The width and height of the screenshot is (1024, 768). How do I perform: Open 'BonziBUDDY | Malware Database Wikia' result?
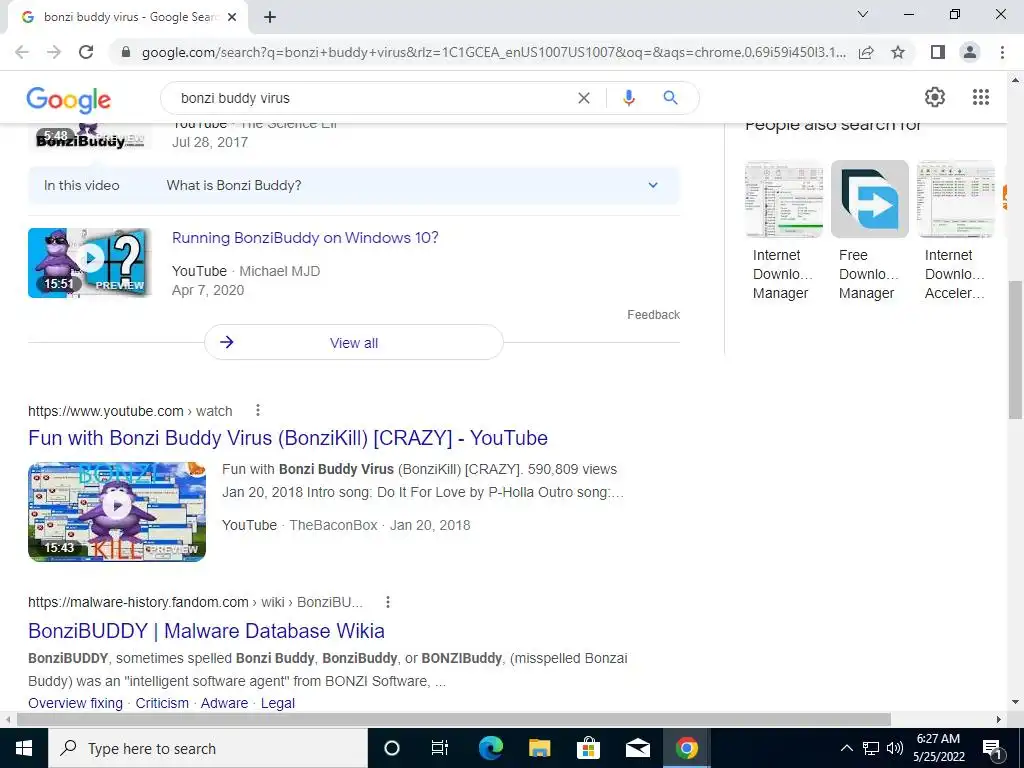(206, 631)
